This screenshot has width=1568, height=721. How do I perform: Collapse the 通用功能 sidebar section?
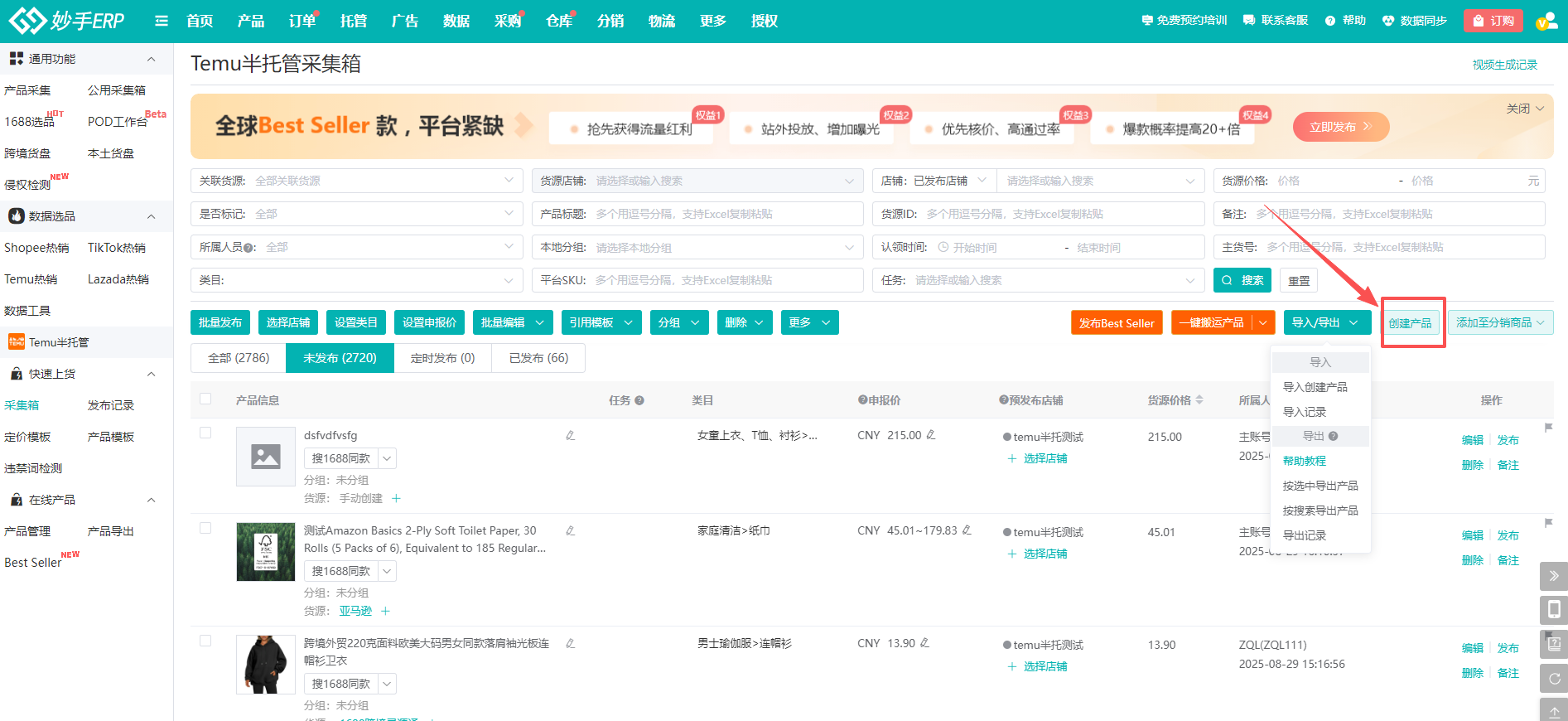tap(151, 59)
